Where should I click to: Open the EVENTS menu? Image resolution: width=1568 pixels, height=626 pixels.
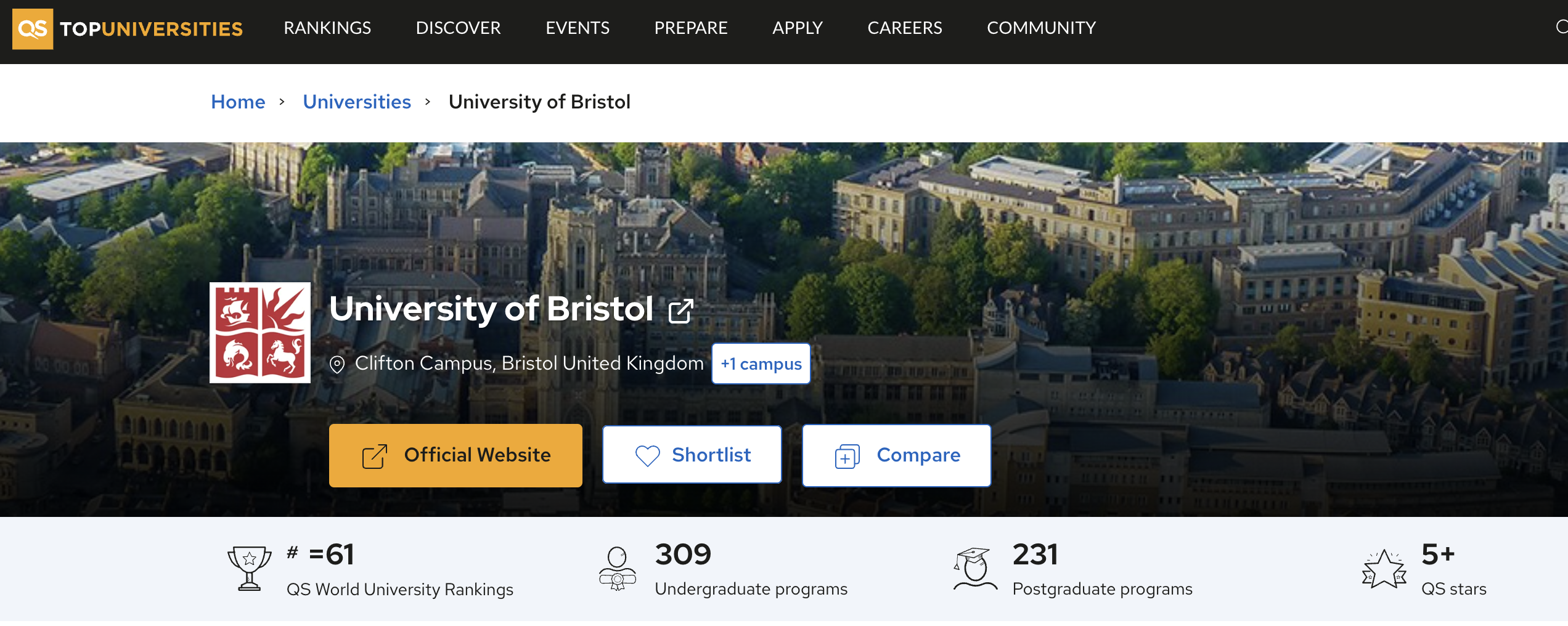pyautogui.click(x=578, y=28)
